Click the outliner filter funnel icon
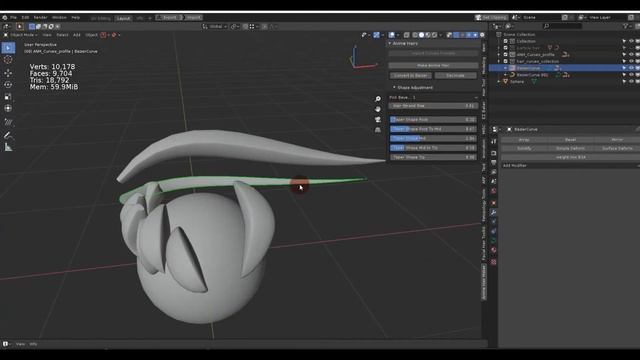This screenshot has height=360, width=640. (x=625, y=26)
